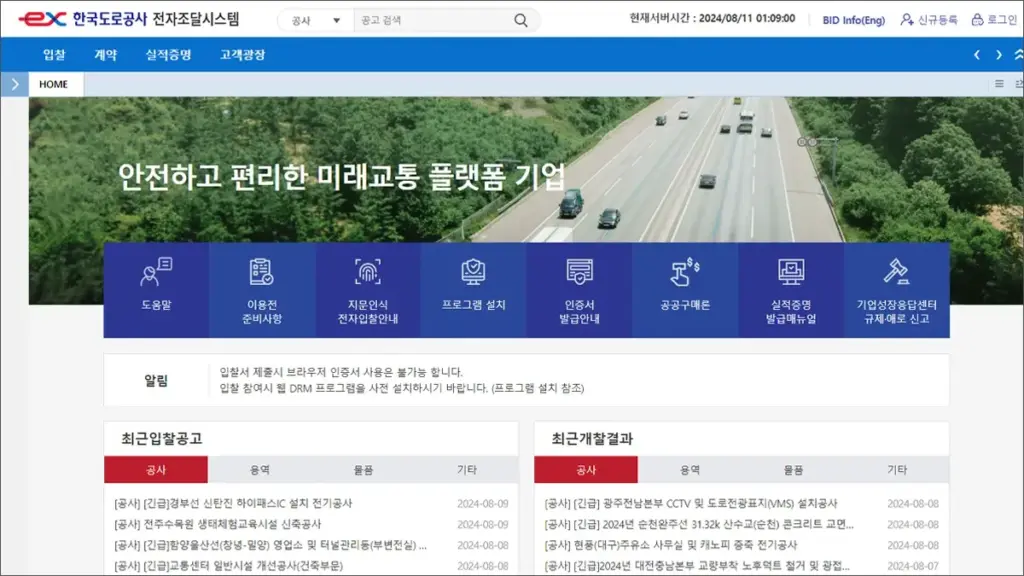Select 용역 tab under 최근개찰결과

point(690,470)
